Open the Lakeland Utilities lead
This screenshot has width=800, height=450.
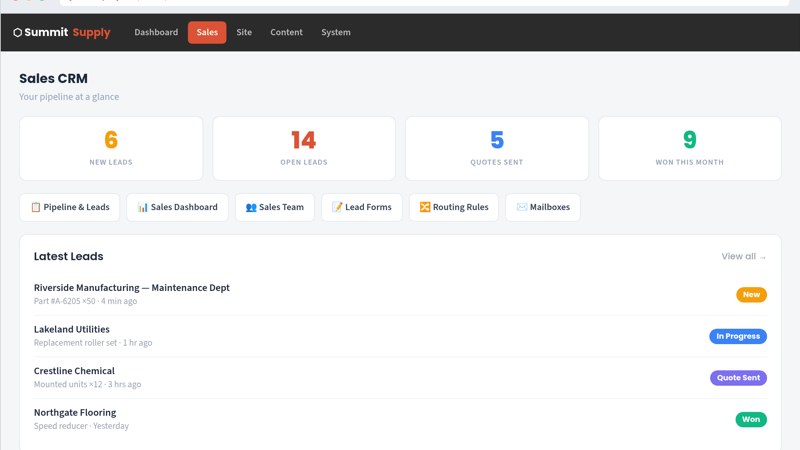(x=400, y=336)
